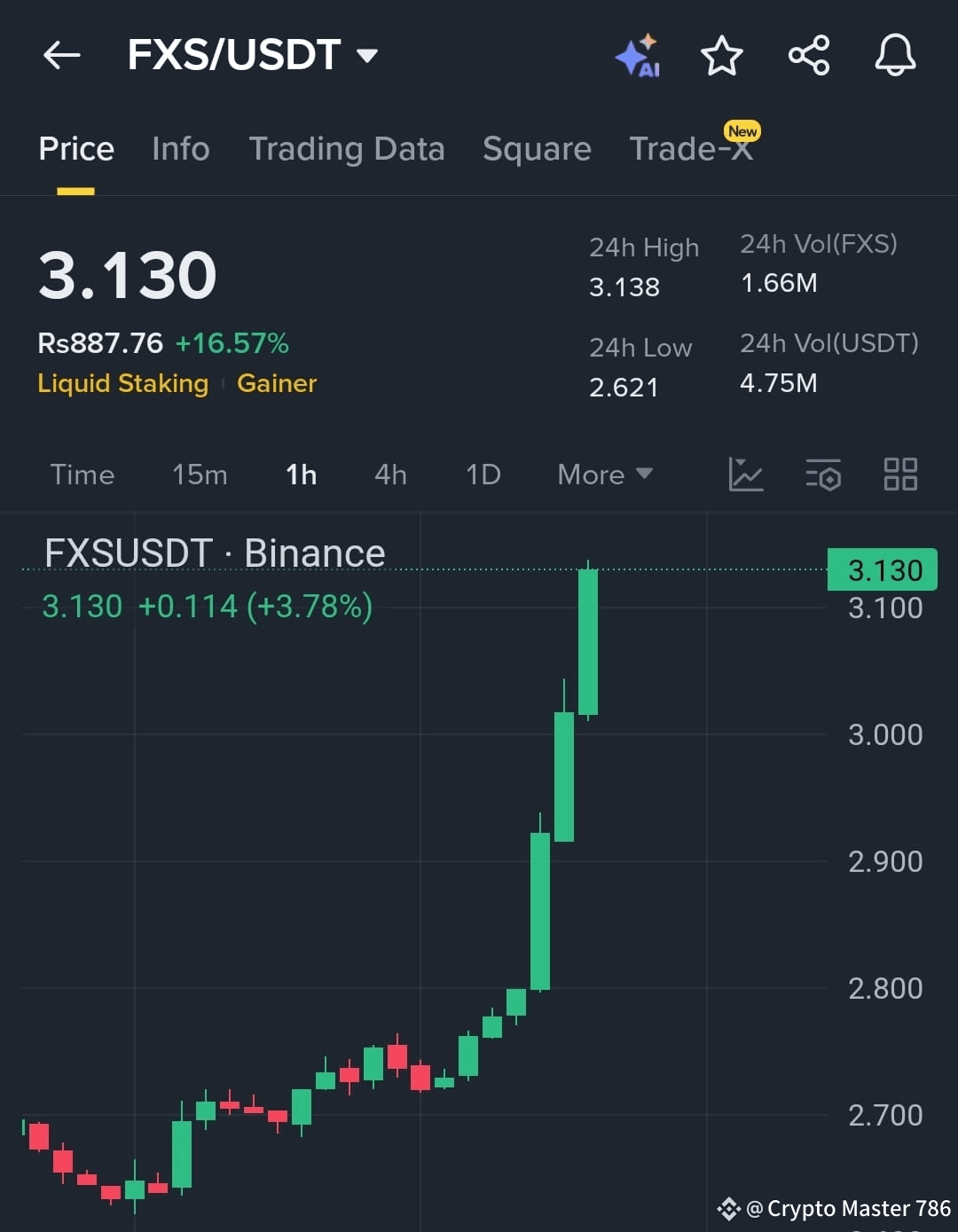Expand the More timeframe dropdown
The image size is (958, 1232).
pos(605,475)
